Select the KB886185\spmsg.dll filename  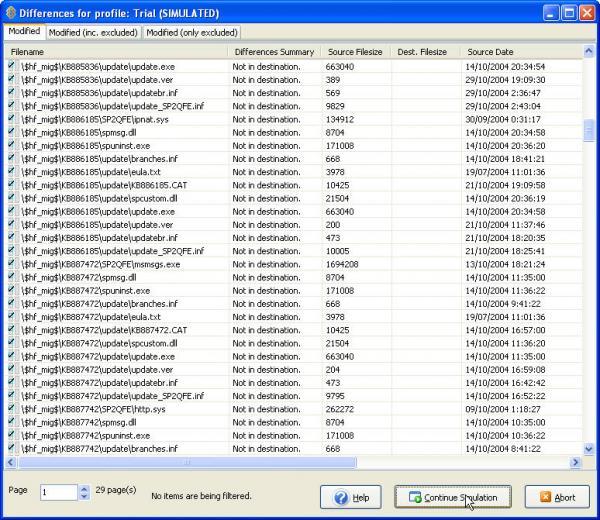click(x=79, y=132)
